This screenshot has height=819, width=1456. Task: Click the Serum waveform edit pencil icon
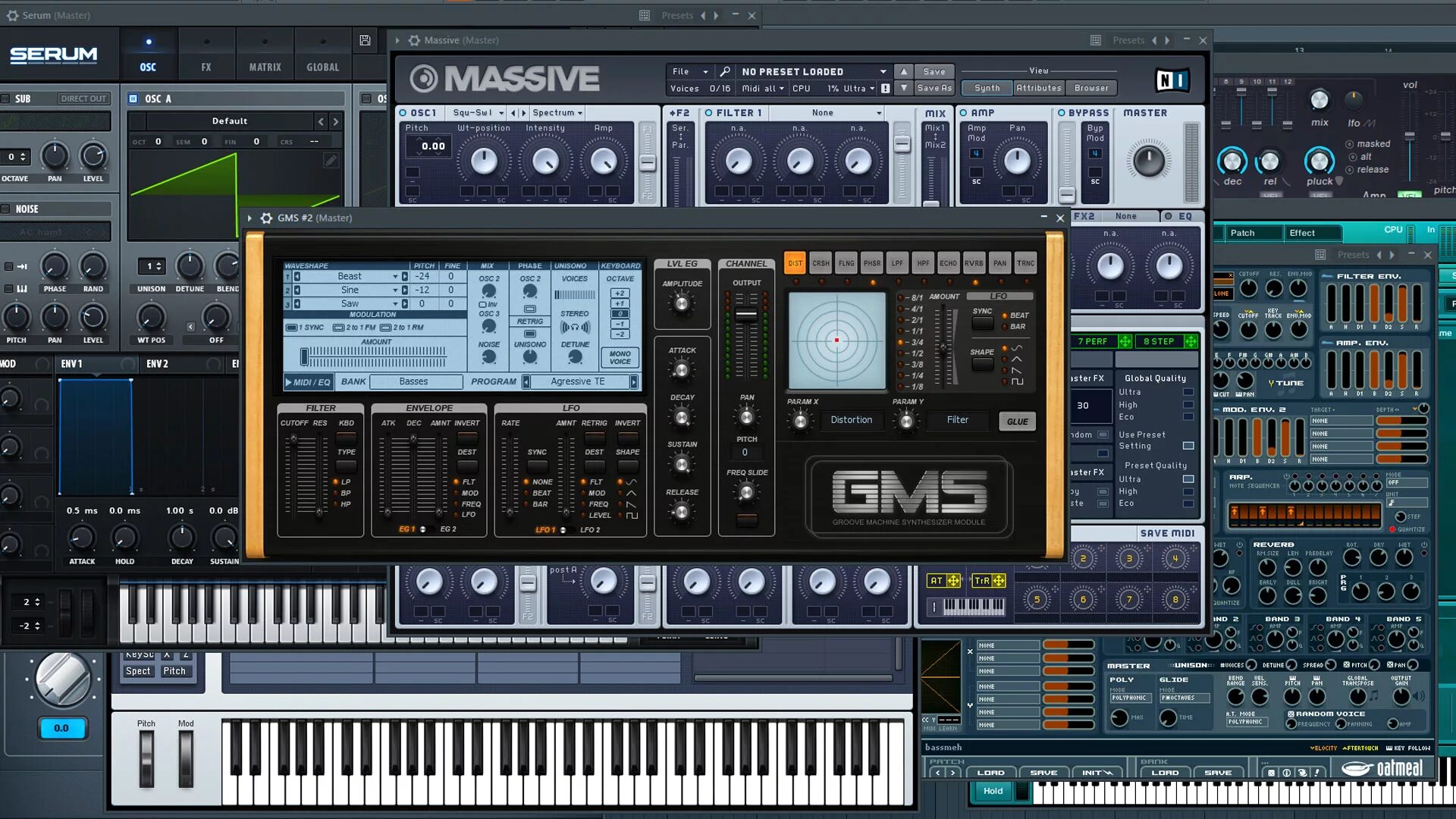click(x=331, y=160)
